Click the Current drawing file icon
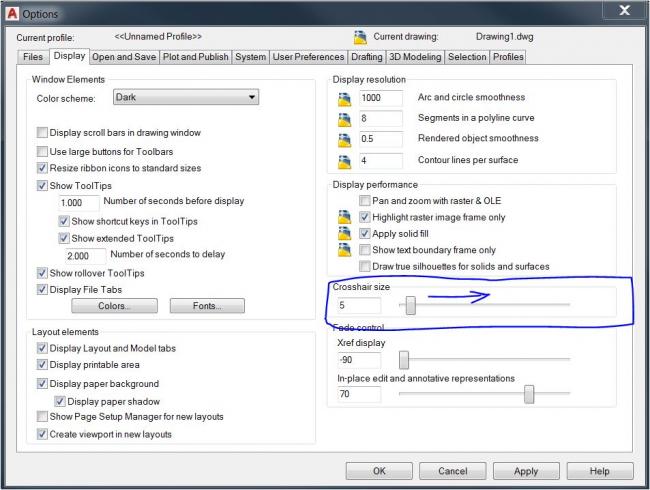Image resolution: width=650 pixels, height=490 pixels. [x=360, y=38]
